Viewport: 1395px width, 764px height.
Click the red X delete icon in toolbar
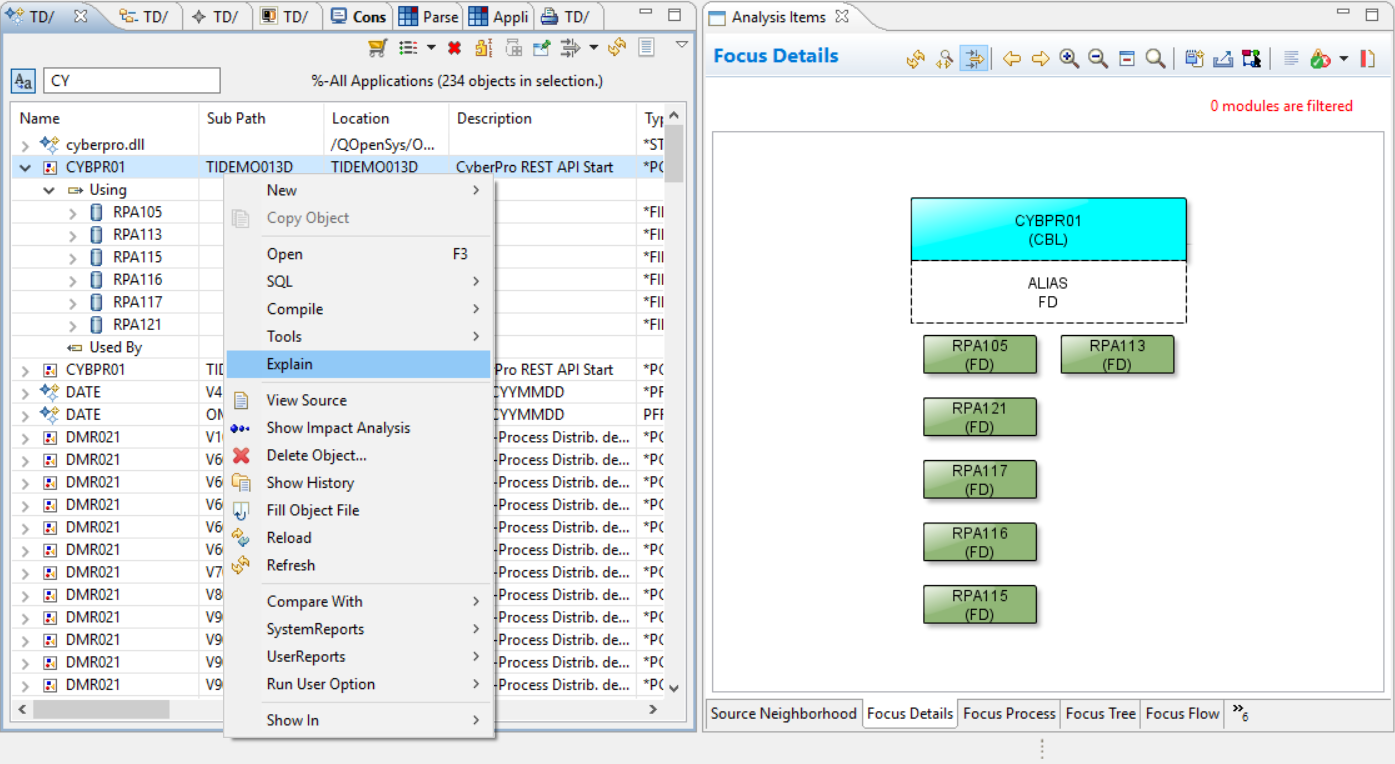coord(454,48)
